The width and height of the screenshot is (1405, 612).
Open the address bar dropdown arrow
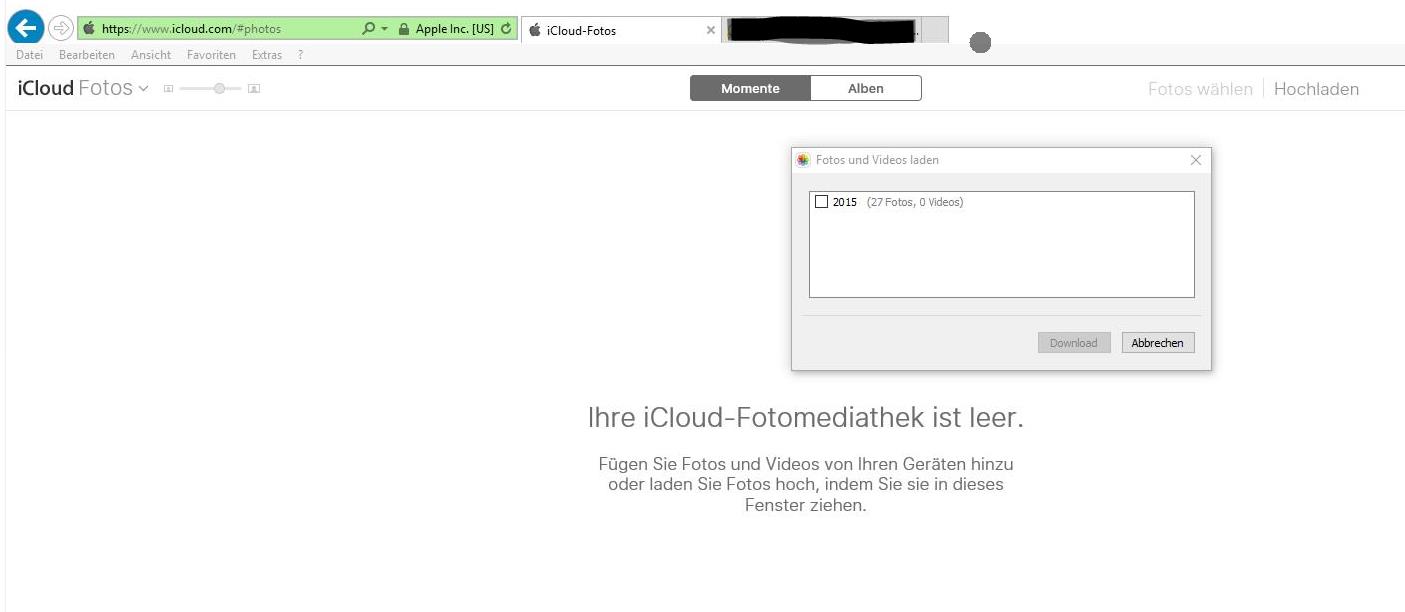384,29
